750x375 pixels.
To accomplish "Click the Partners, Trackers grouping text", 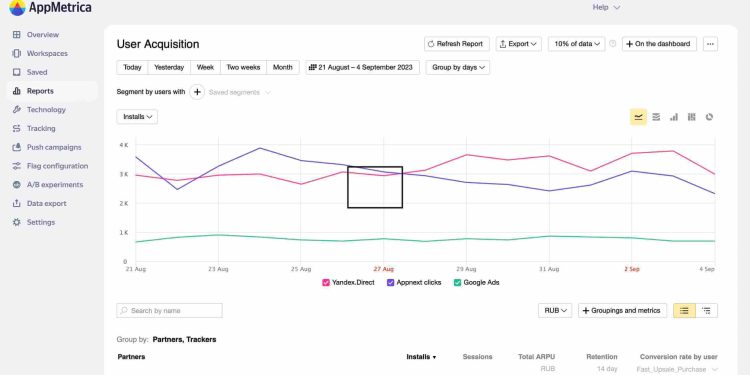I will click(184, 340).
